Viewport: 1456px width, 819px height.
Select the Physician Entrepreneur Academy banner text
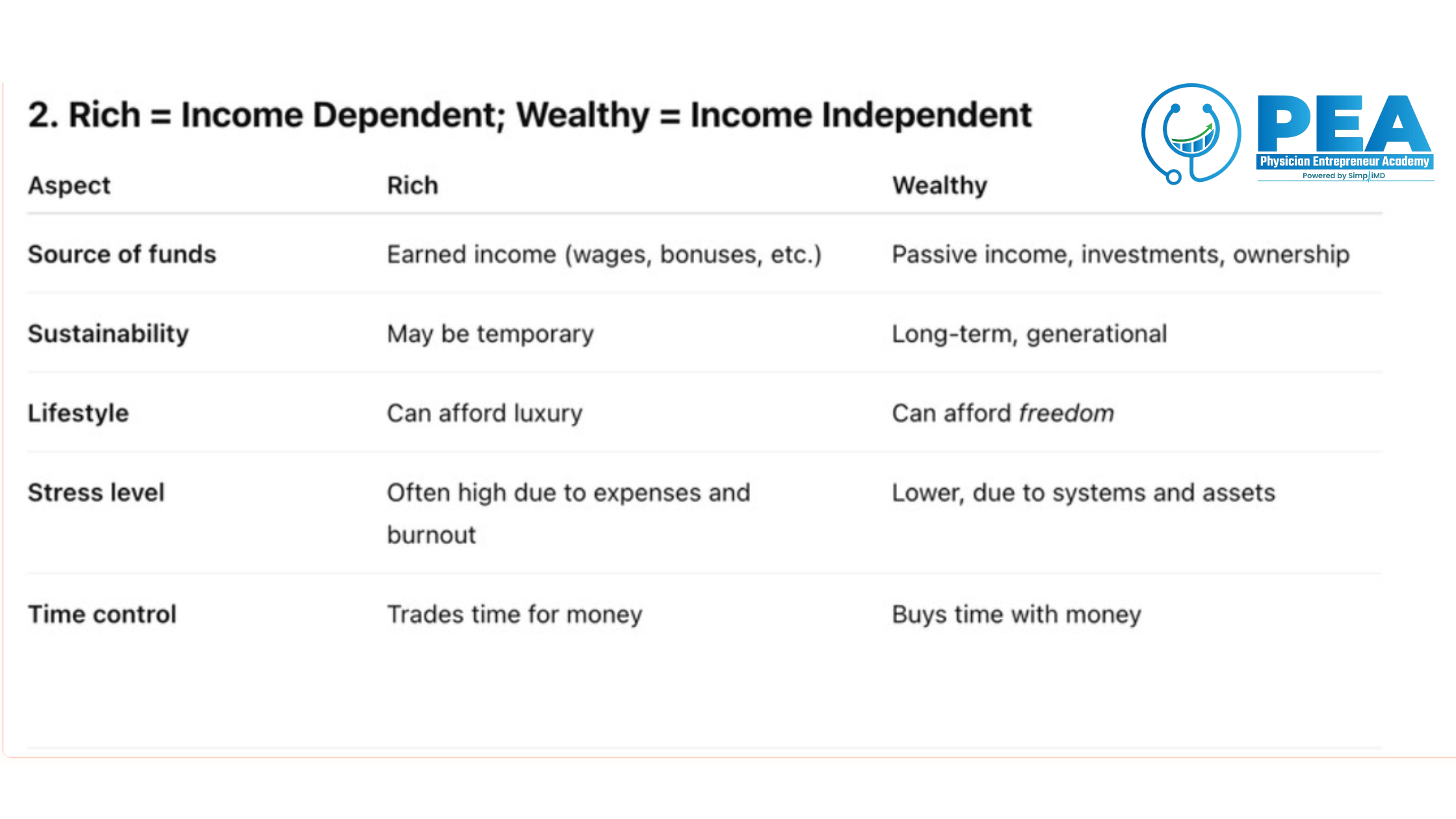(1345, 161)
